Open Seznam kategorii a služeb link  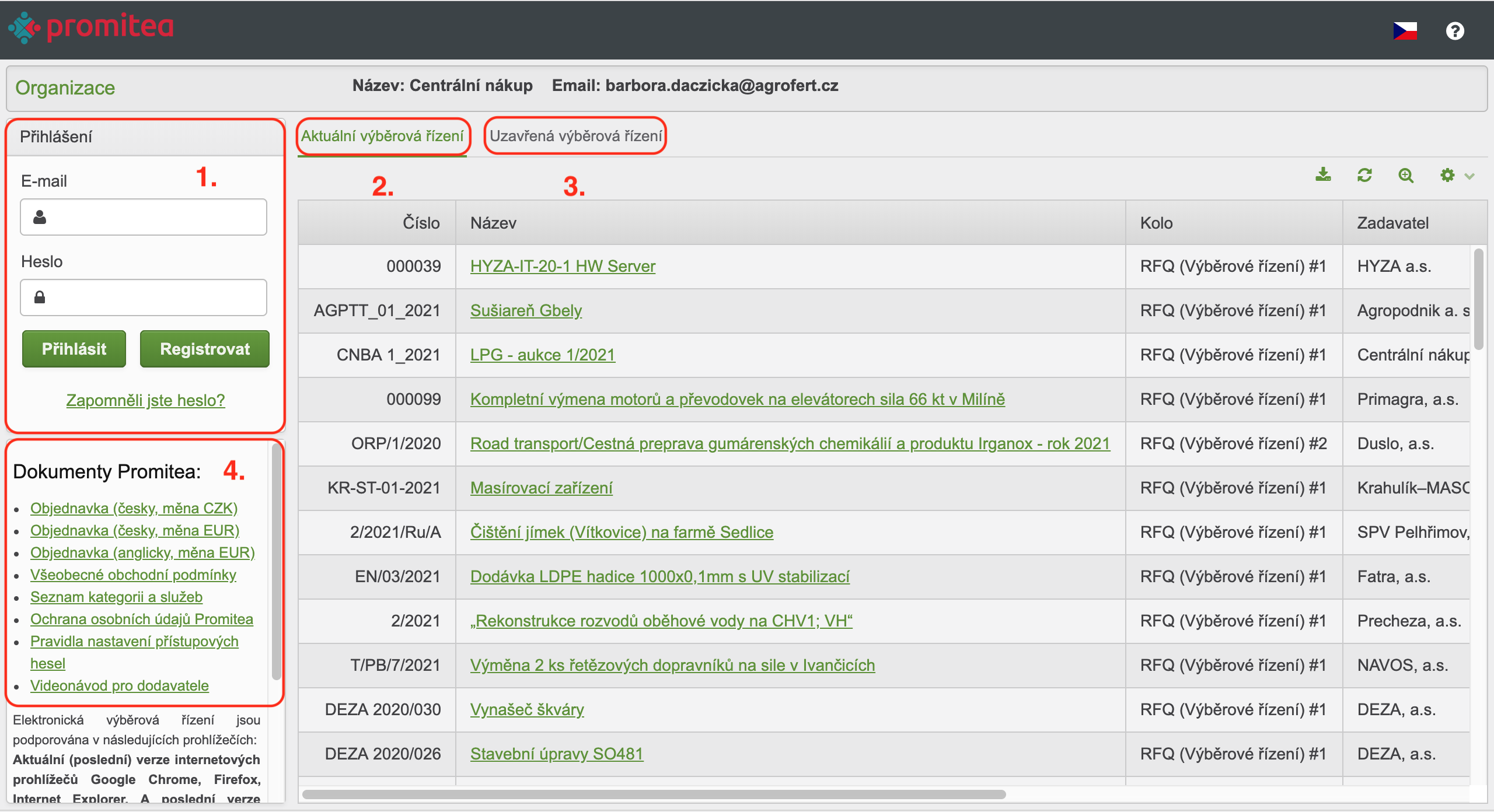point(116,597)
